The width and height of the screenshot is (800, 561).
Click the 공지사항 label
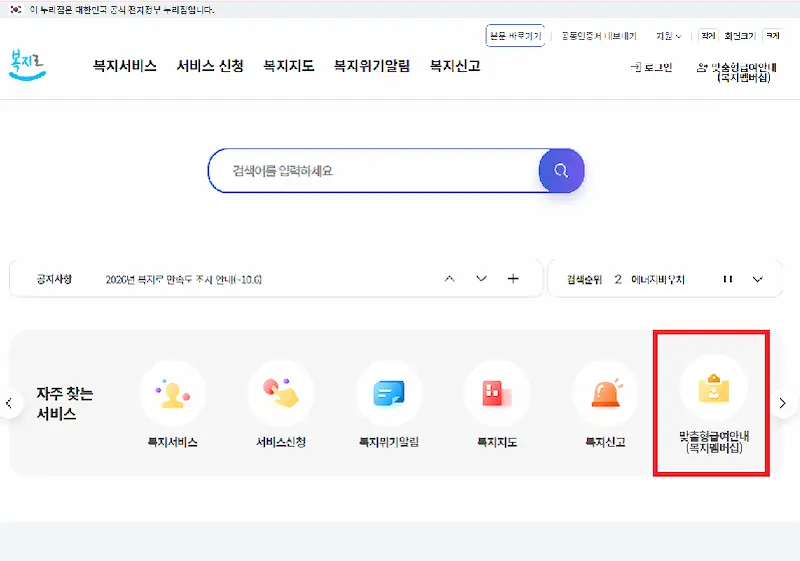coord(54,279)
